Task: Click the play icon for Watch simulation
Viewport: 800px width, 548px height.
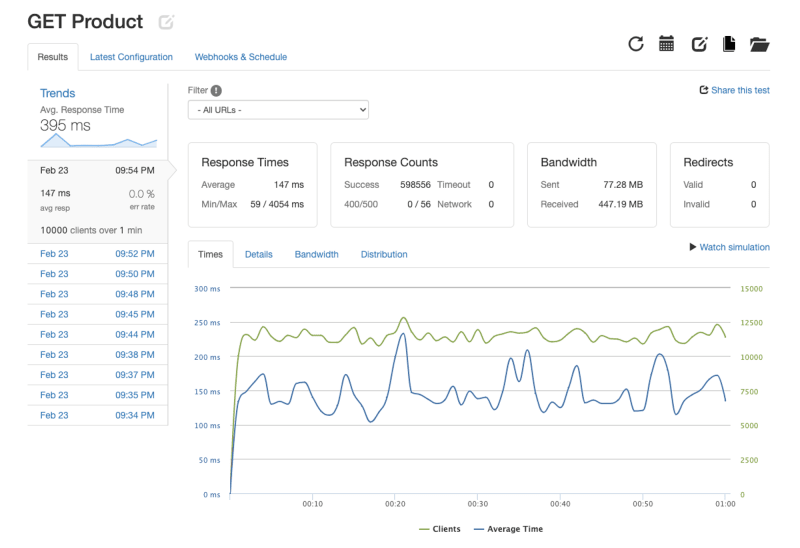Action: coord(692,247)
